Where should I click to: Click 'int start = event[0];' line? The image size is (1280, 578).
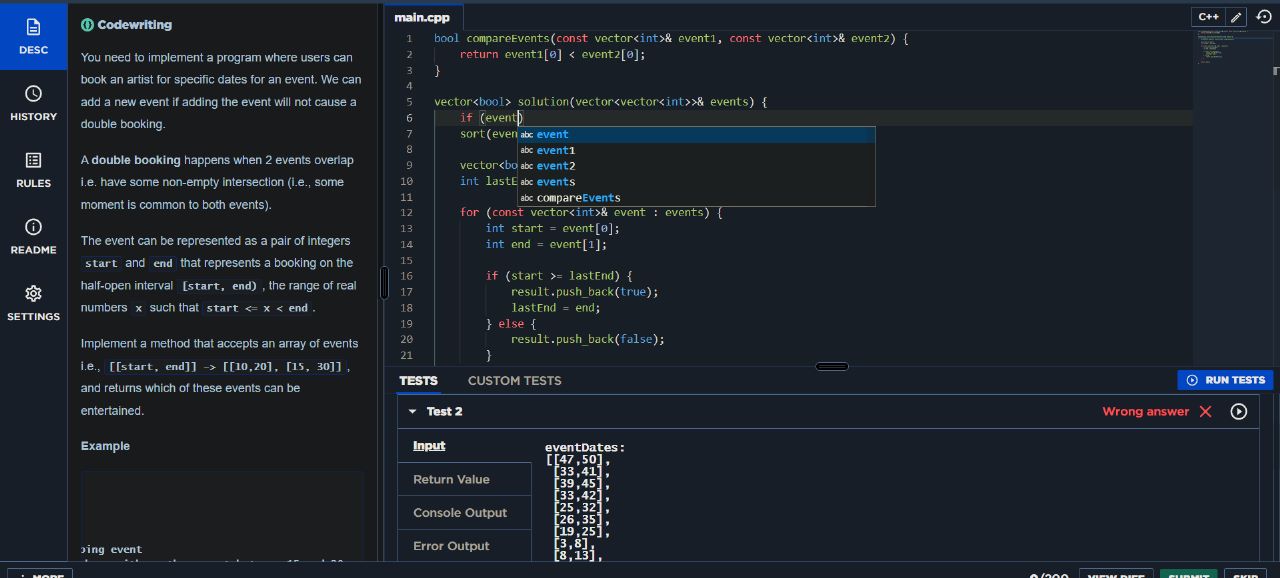point(553,228)
